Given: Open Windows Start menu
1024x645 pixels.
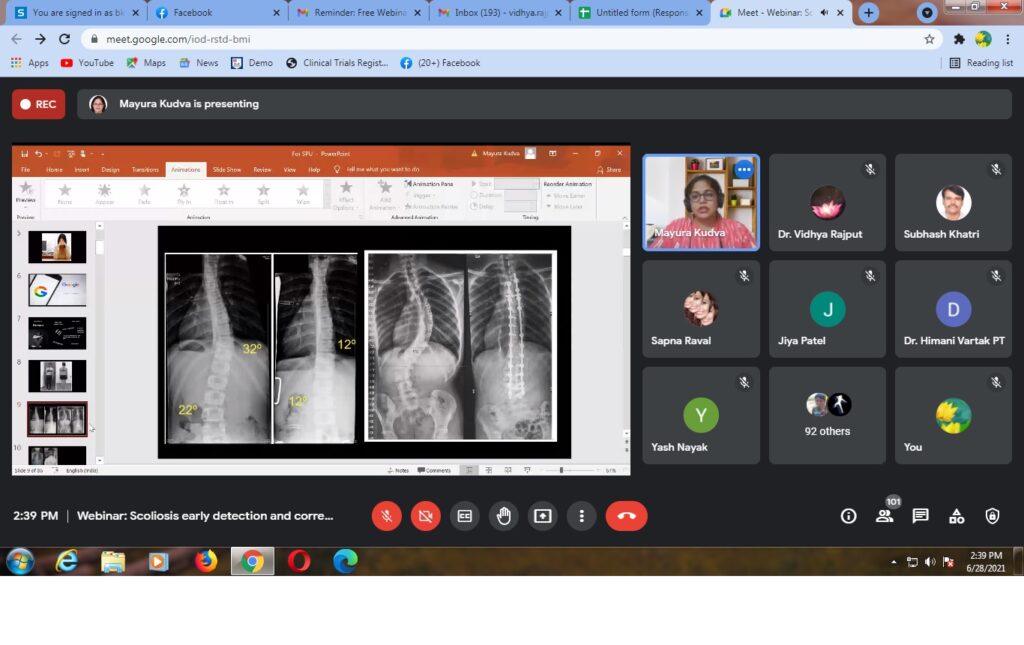Looking at the screenshot, I should tap(20, 561).
